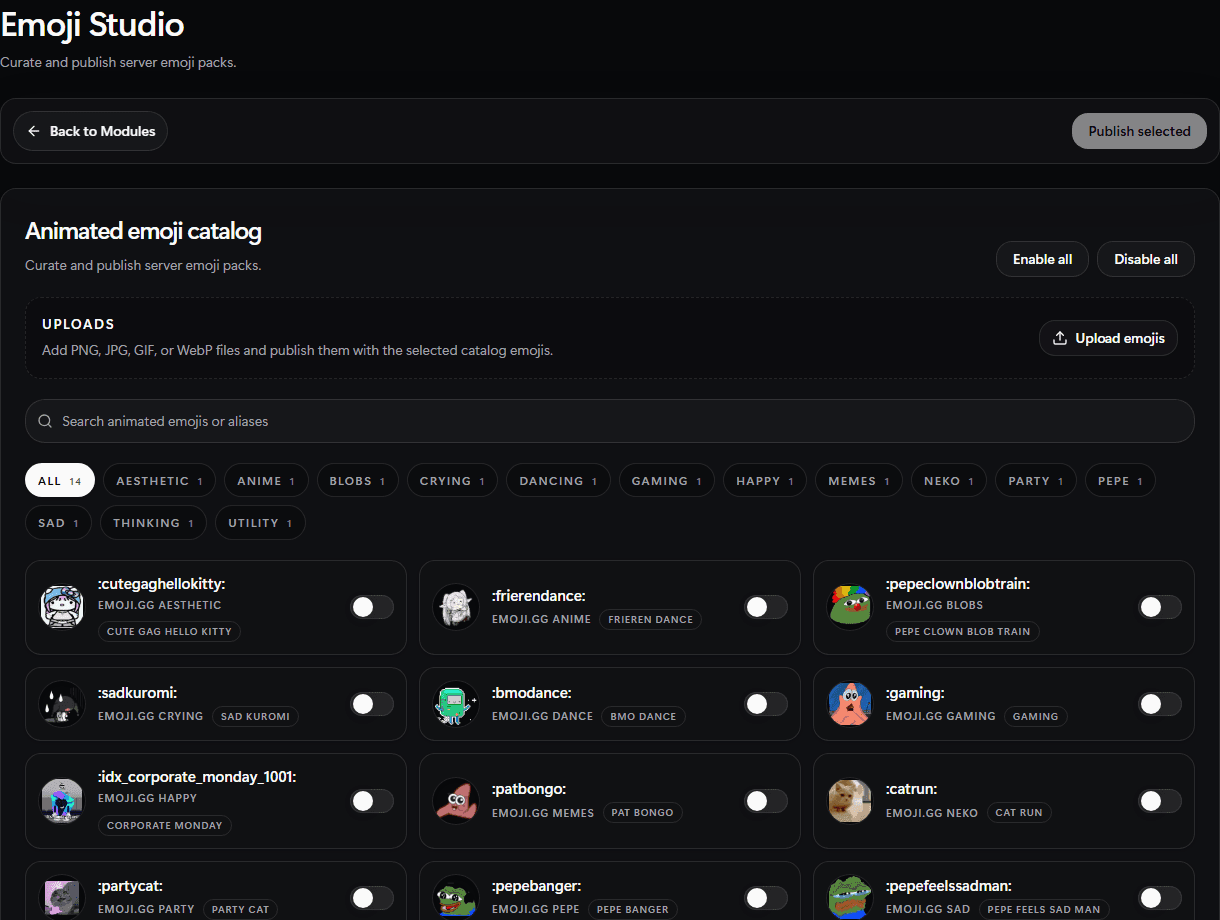
Task: Show the UTILITY category
Action: 261,523
